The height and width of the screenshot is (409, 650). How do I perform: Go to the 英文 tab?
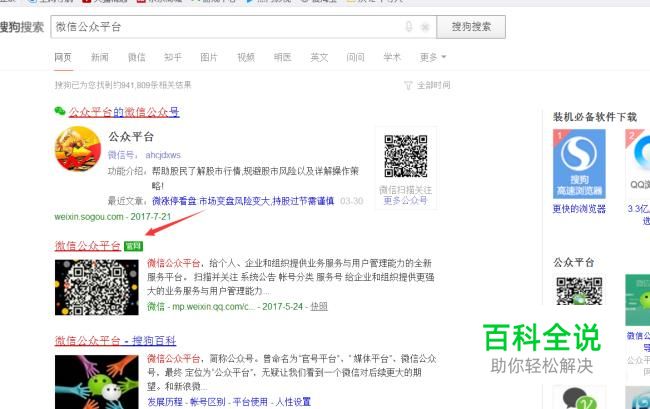click(319, 57)
